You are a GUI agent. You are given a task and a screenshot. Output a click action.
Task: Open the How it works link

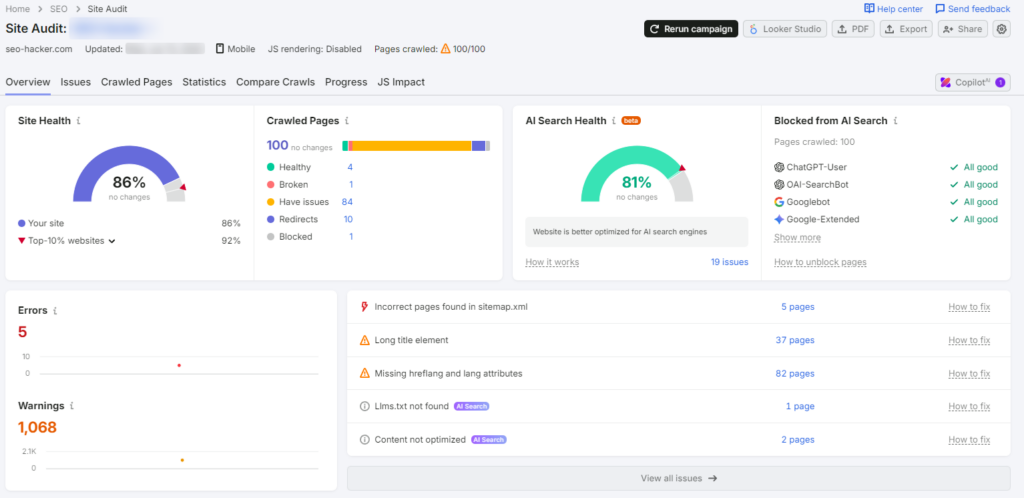point(552,262)
